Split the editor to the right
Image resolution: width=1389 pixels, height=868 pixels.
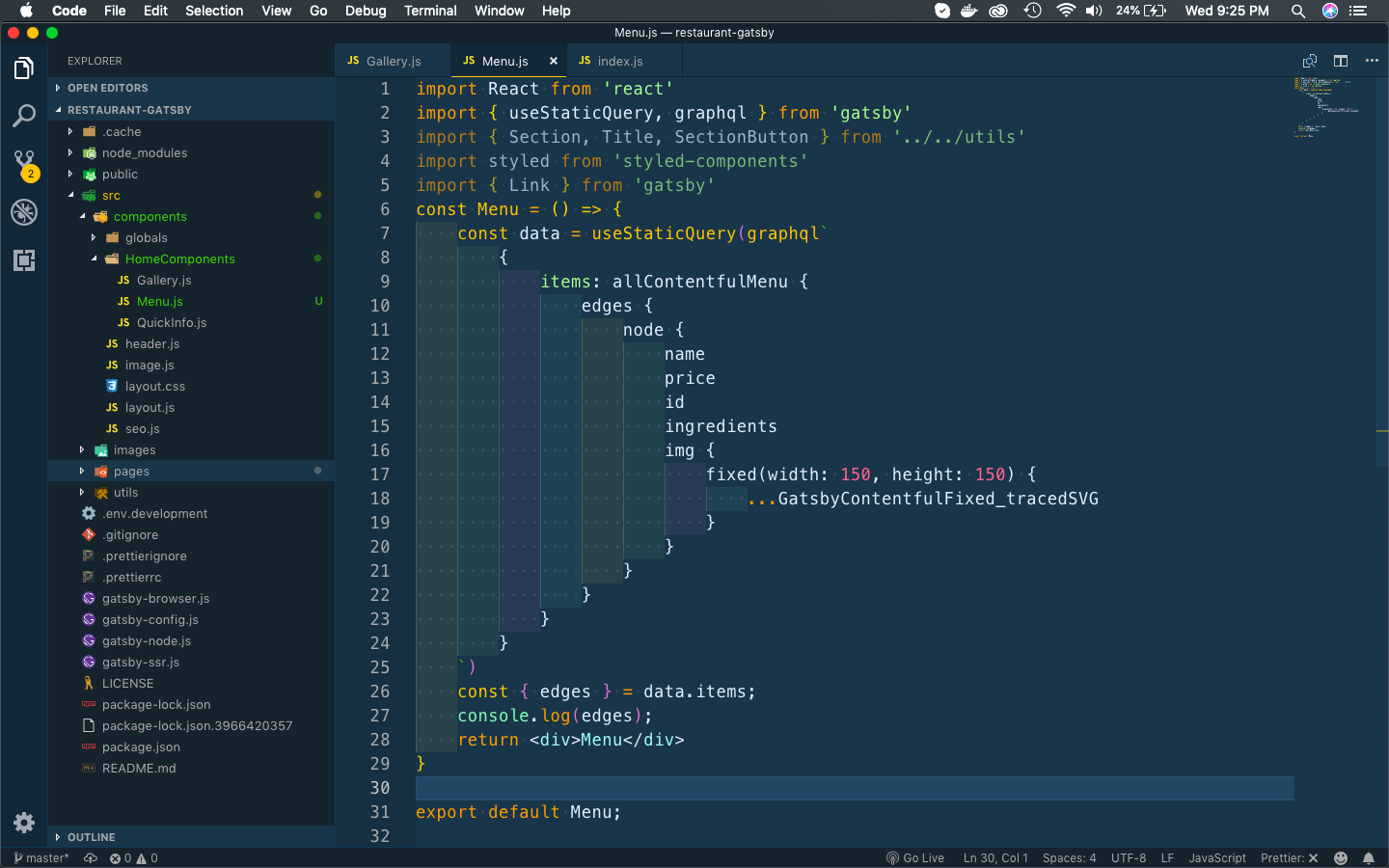point(1341,61)
